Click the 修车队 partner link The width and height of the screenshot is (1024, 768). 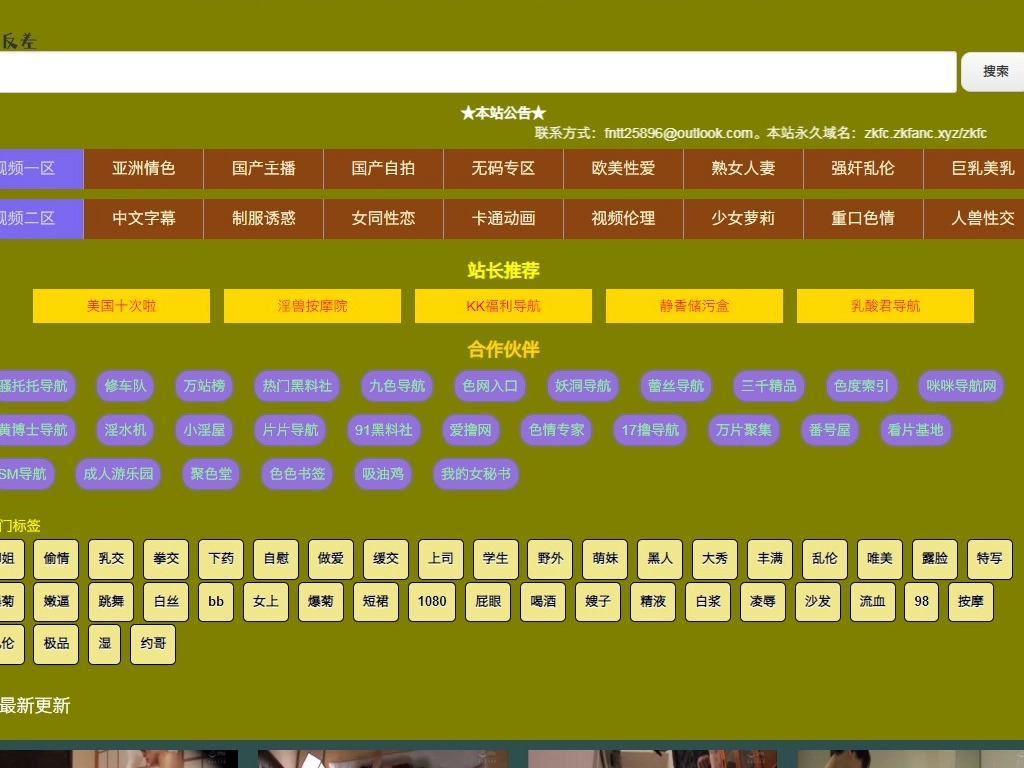125,386
